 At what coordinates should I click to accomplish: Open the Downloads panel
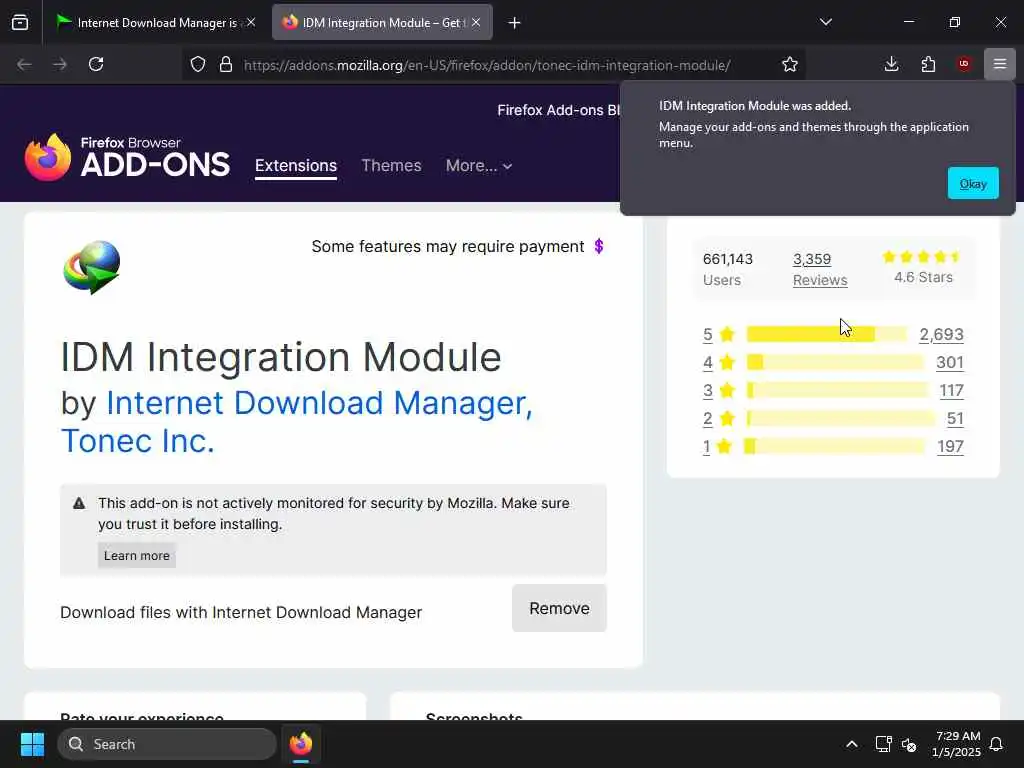click(x=891, y=64)
